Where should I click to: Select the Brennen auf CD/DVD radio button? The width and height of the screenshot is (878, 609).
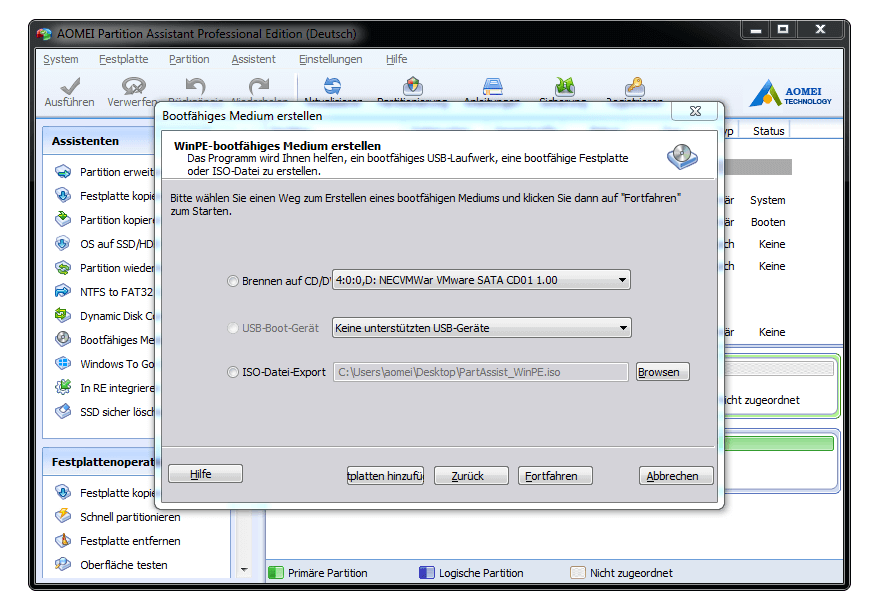pyautogui.click(x=233, y=281)
